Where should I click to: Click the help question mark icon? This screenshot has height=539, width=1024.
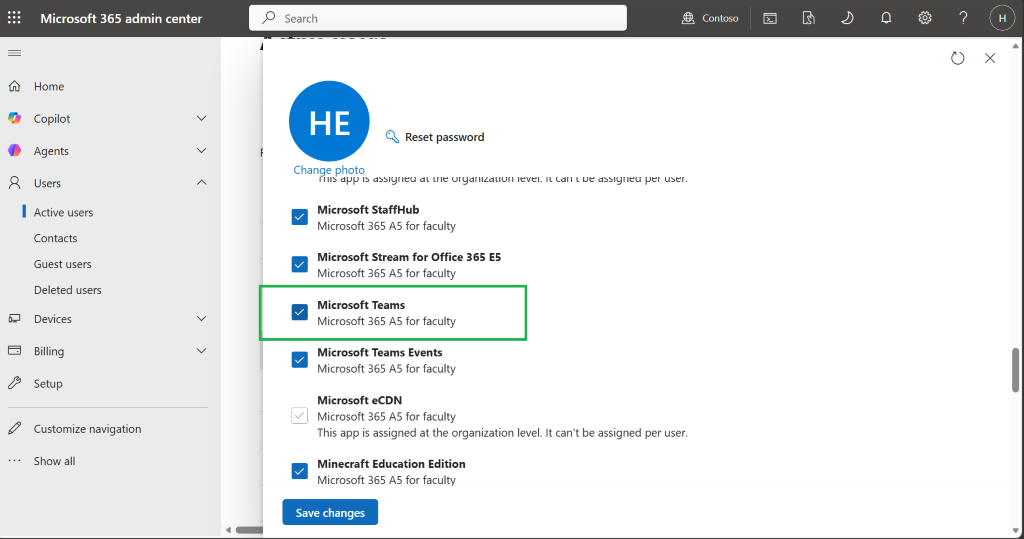click(963, 18)
